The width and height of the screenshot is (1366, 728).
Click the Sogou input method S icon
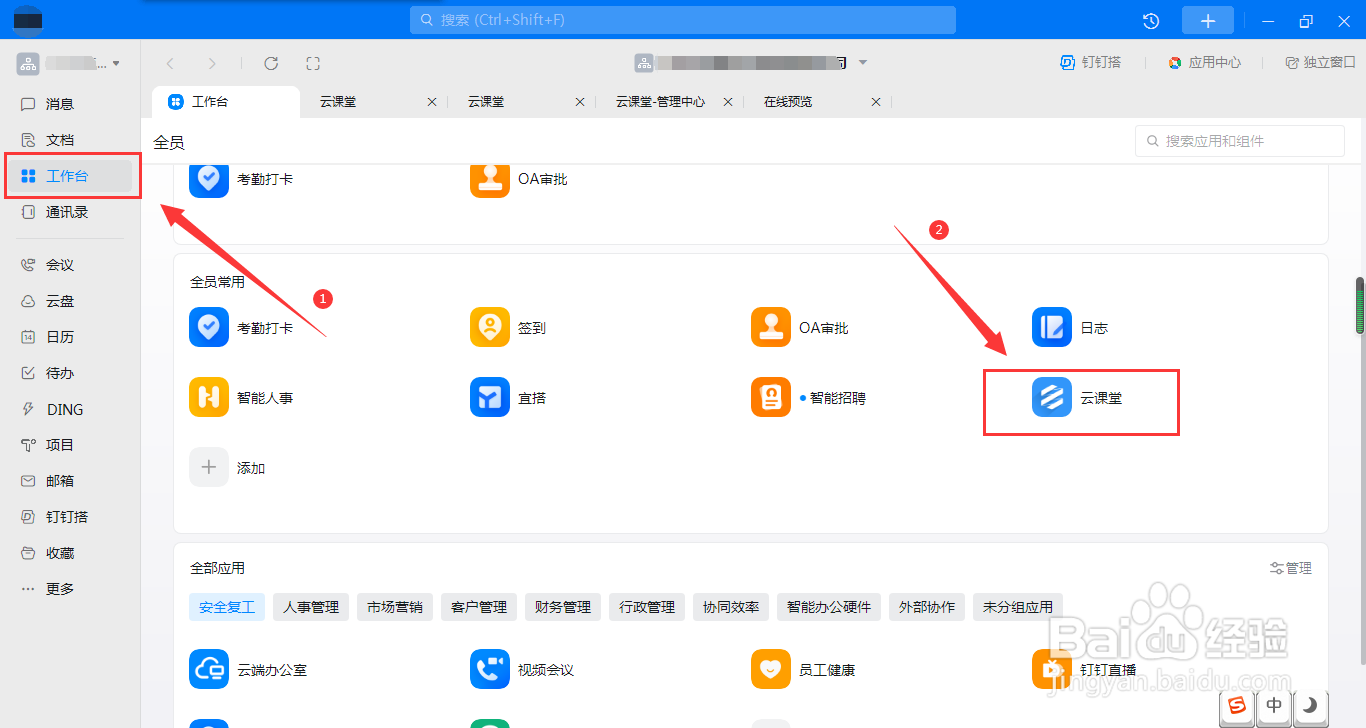1238,705
